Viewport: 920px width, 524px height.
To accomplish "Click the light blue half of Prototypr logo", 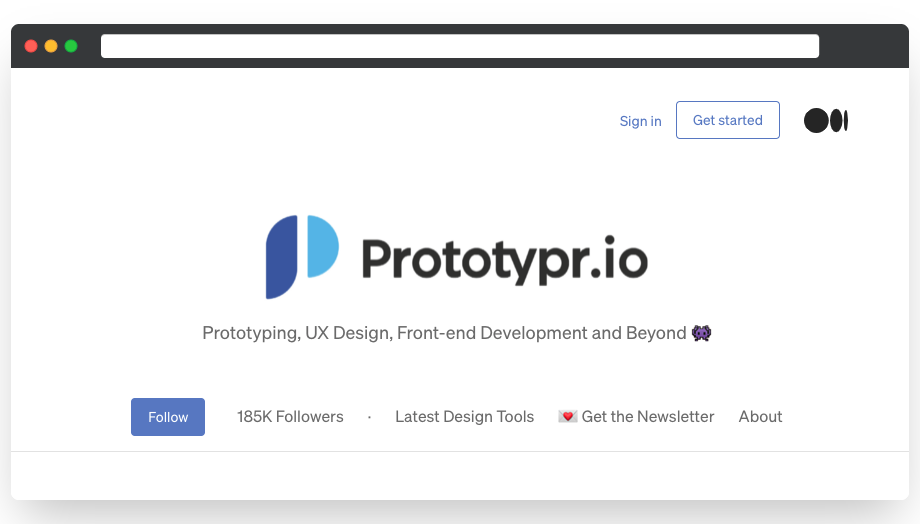I will 323,246.
